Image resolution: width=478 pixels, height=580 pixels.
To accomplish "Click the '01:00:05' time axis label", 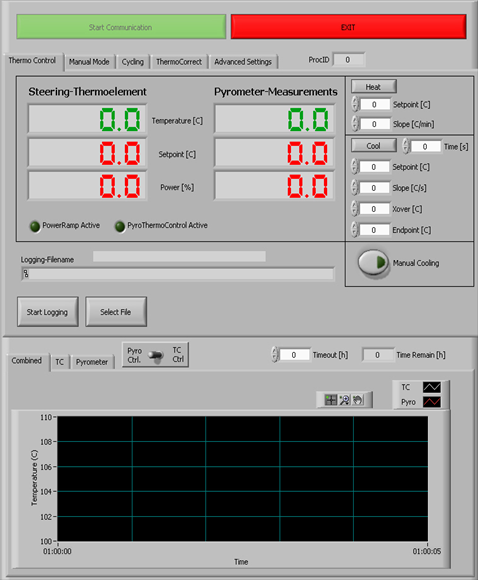I will pyautogui.click(x=427, y=551).
